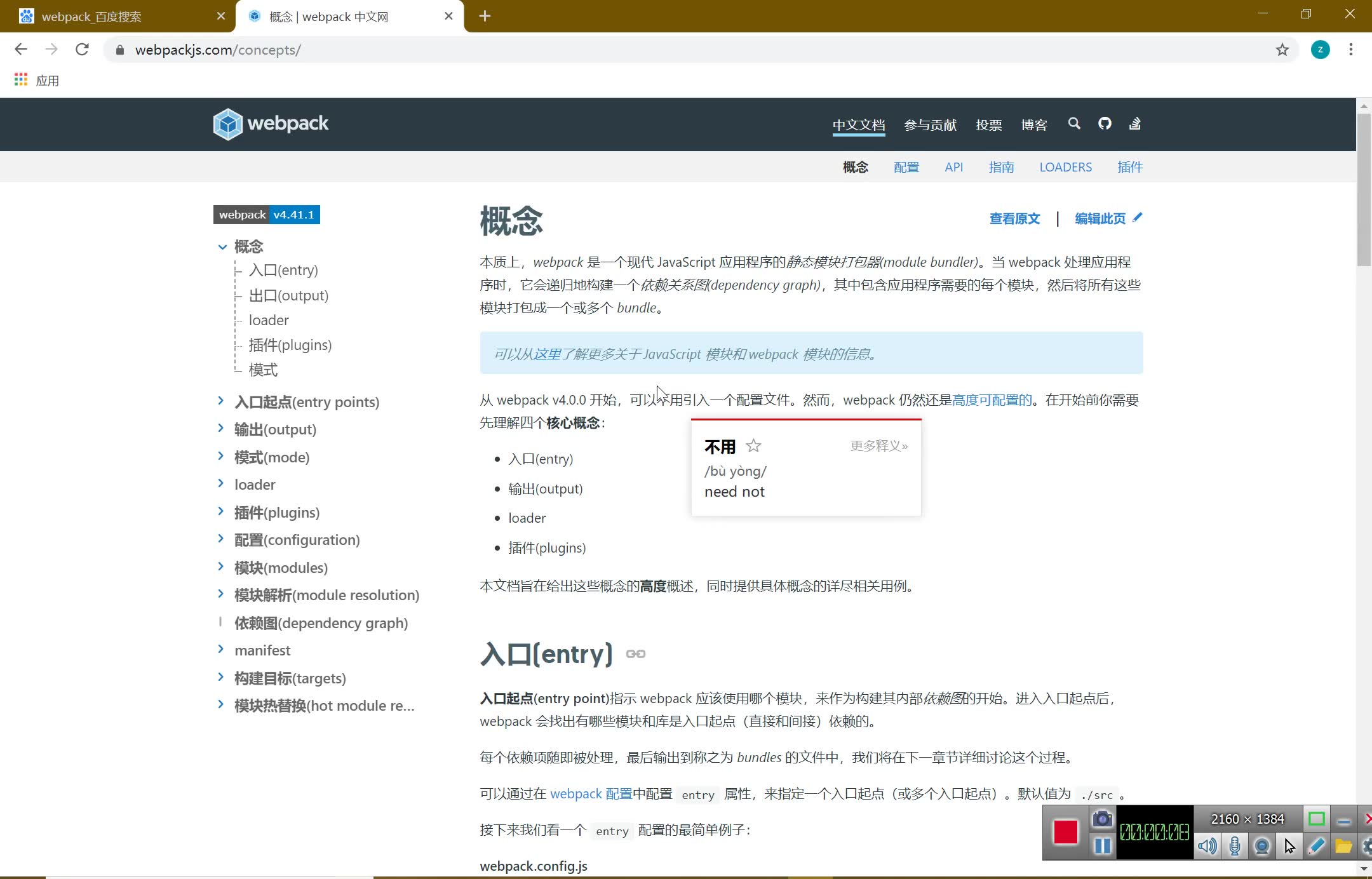Screen dimensions: 1372x879
Task: Select the green capture region icon
Action: click(x=1317, y=819)
